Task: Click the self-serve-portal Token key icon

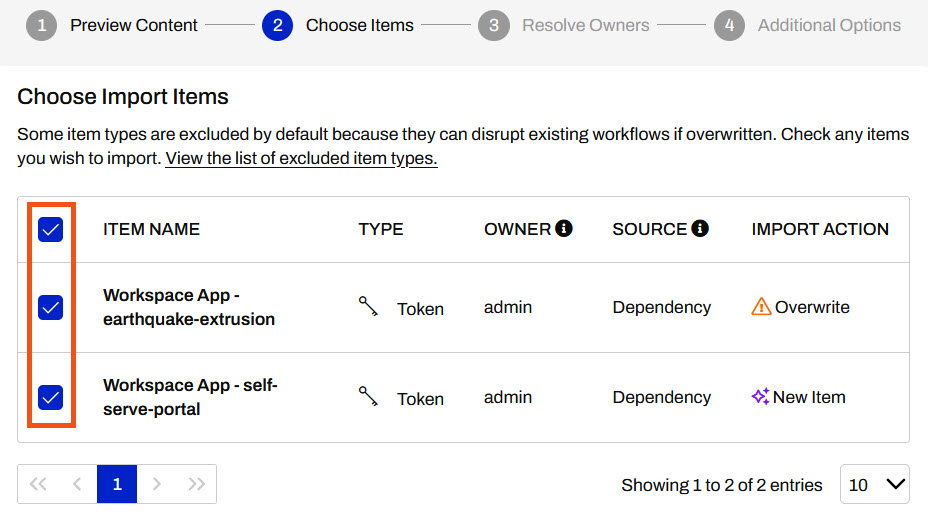Action: click(x=368, y=397)
